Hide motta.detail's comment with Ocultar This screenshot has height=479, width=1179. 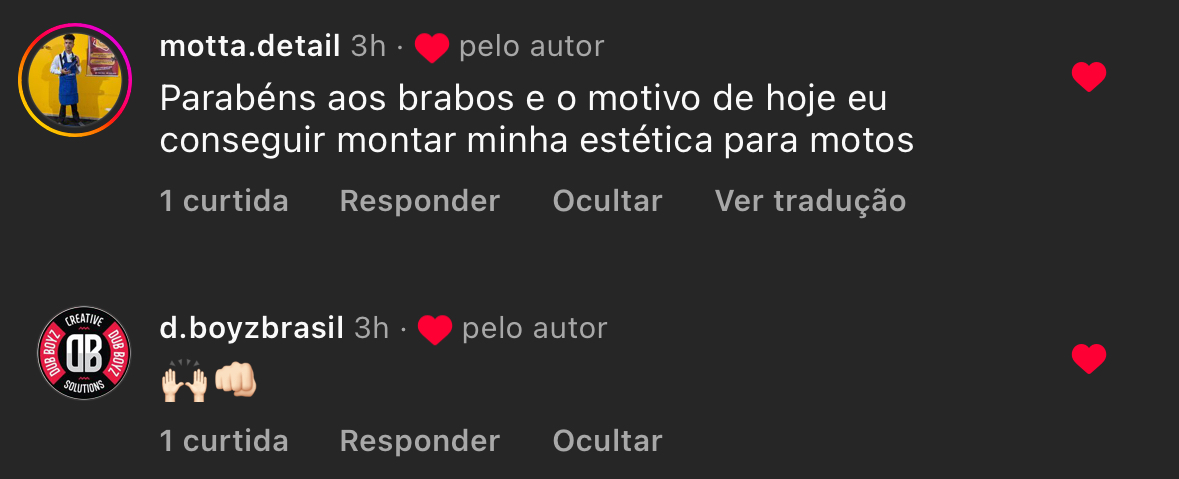(608, 201)
